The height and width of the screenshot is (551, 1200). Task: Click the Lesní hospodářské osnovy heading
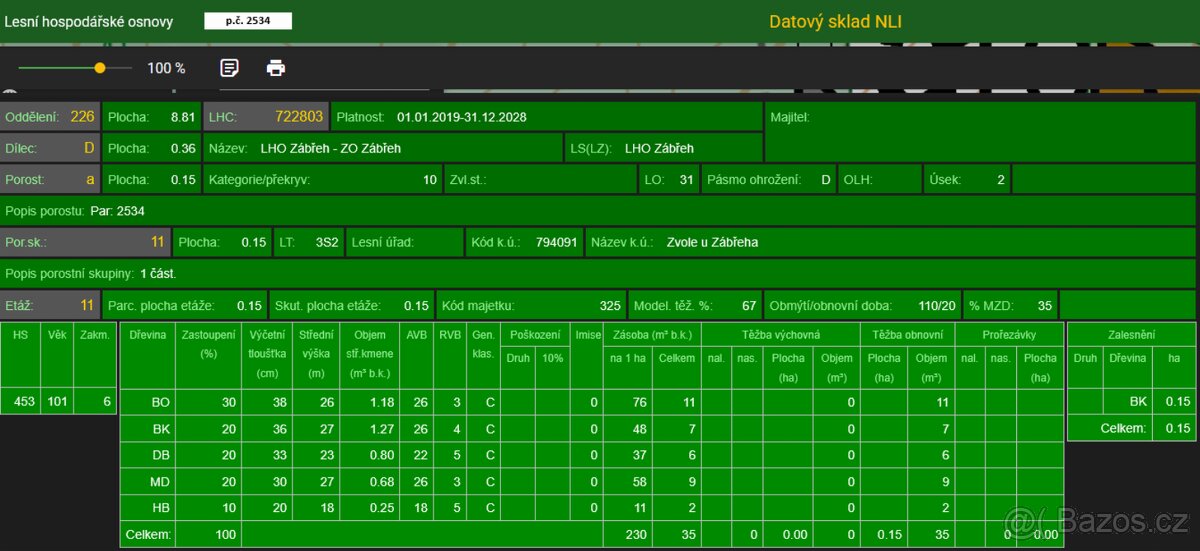[x=88, y=22]
